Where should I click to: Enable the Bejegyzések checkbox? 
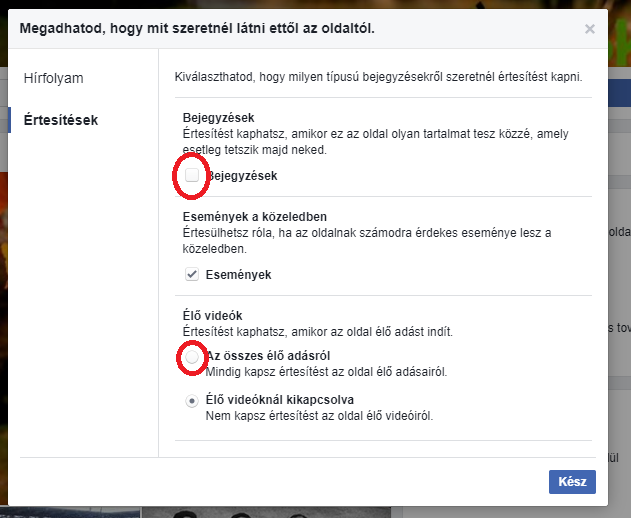point(192,176)
